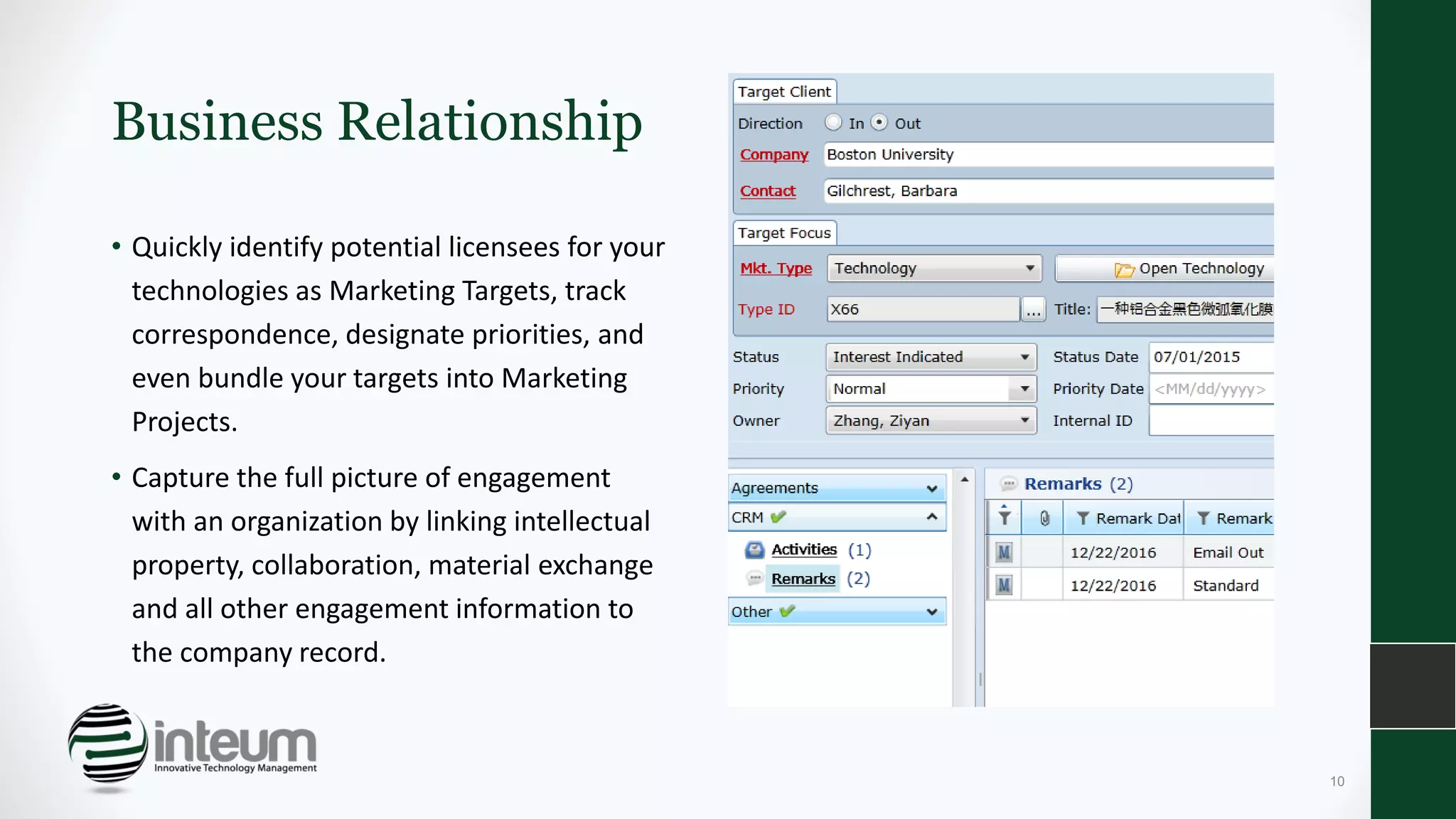Open the Activities link

pyautogui.click(x=804, y=550)
